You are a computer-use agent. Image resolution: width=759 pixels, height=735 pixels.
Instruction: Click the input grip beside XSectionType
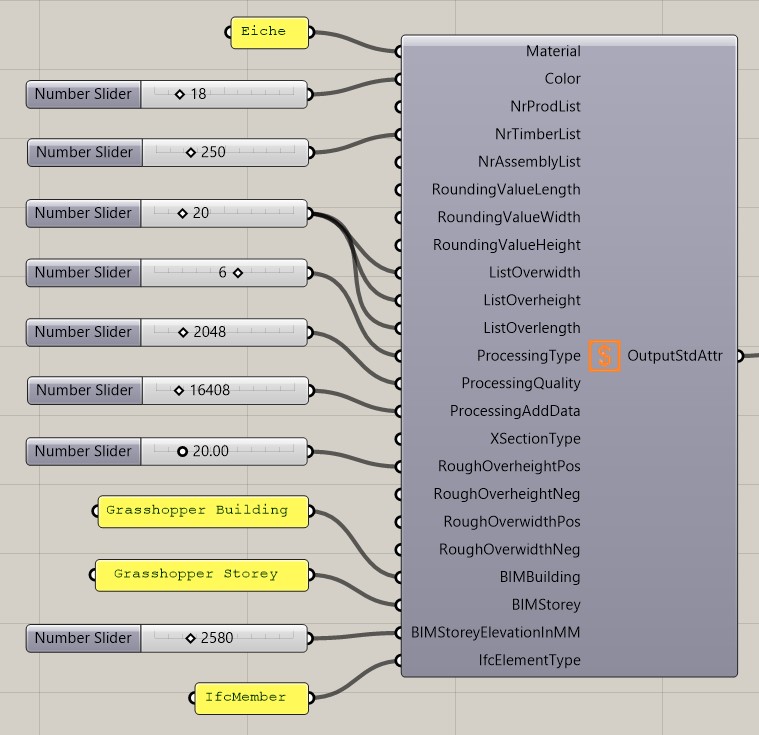[x=398, y=439]
